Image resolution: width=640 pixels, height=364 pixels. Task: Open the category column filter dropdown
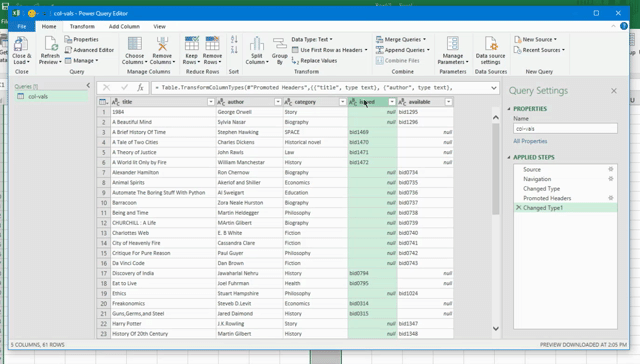point(343,102)
